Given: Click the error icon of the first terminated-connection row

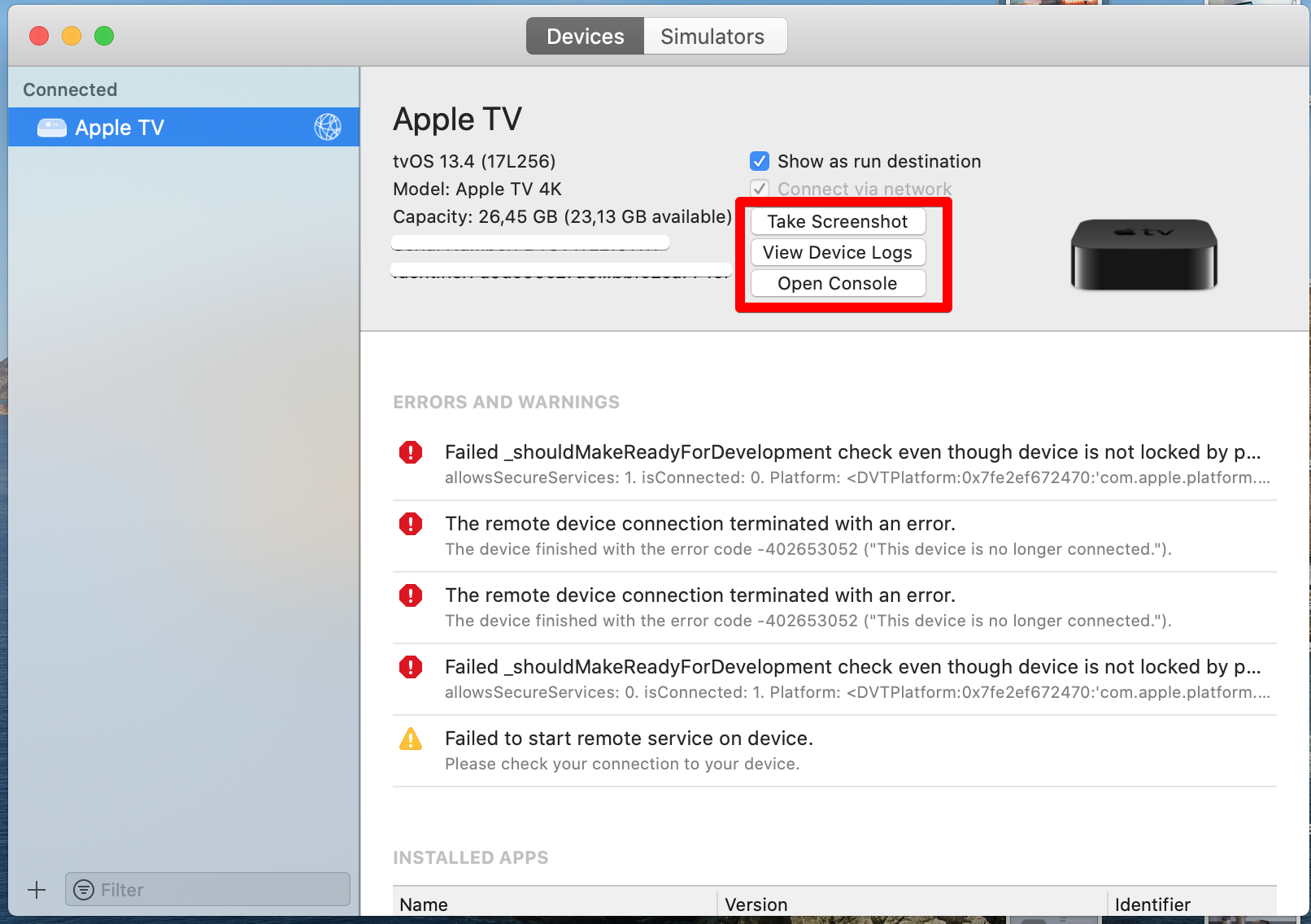Looking at the screenshot, I should pos(411,524).
